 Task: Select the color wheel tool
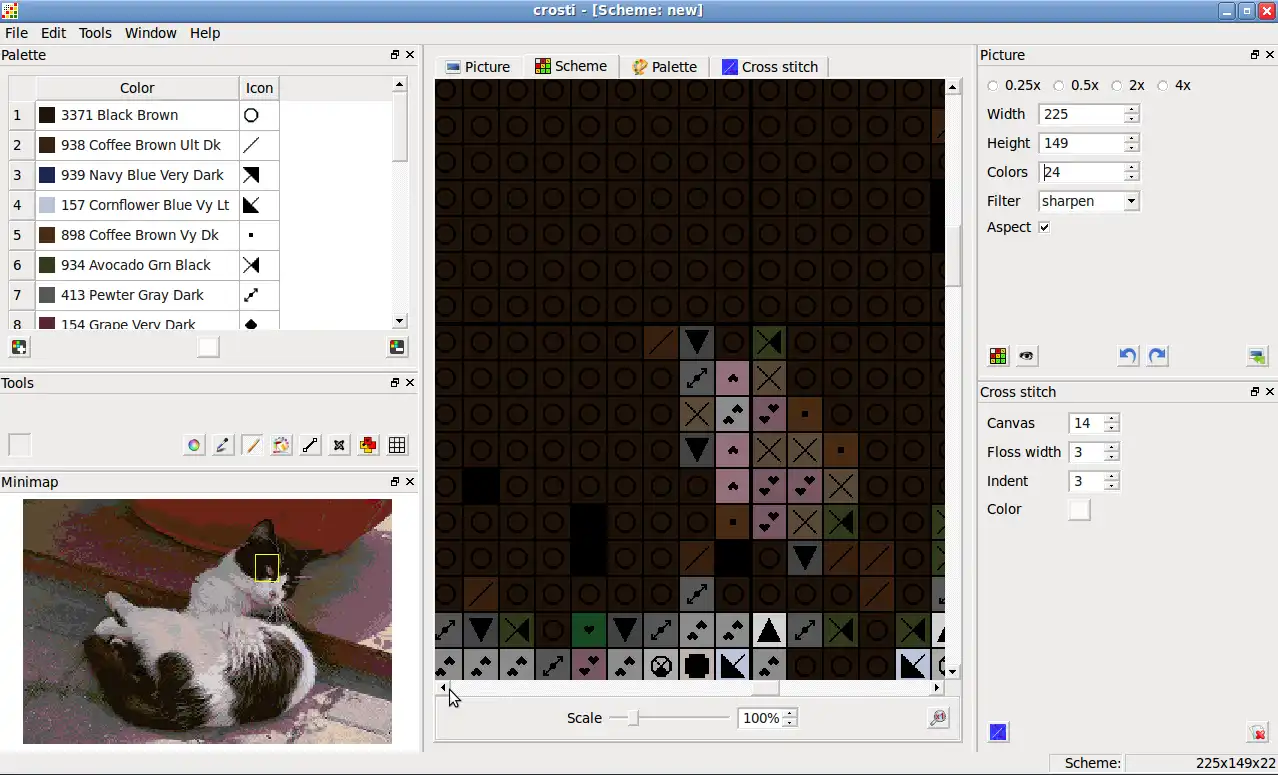[194, 445]
